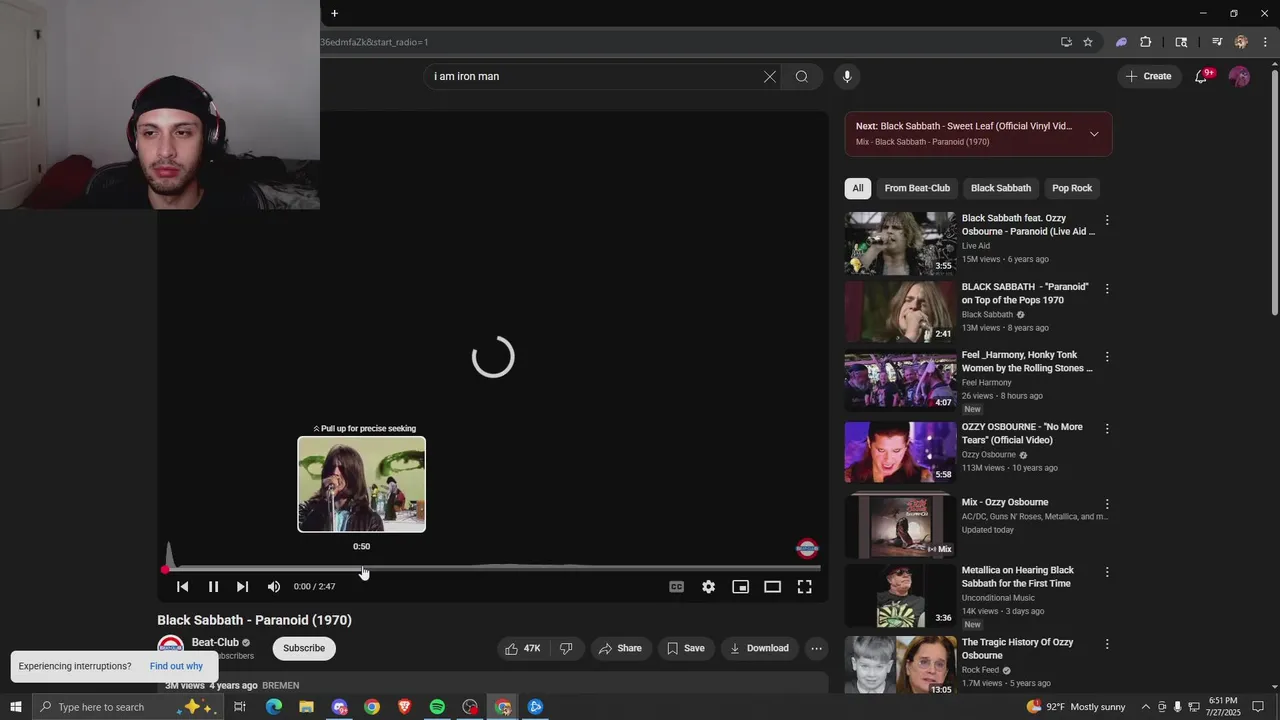Open options for Mix - Ozzy Osbourne

[x=1106, y=504]
